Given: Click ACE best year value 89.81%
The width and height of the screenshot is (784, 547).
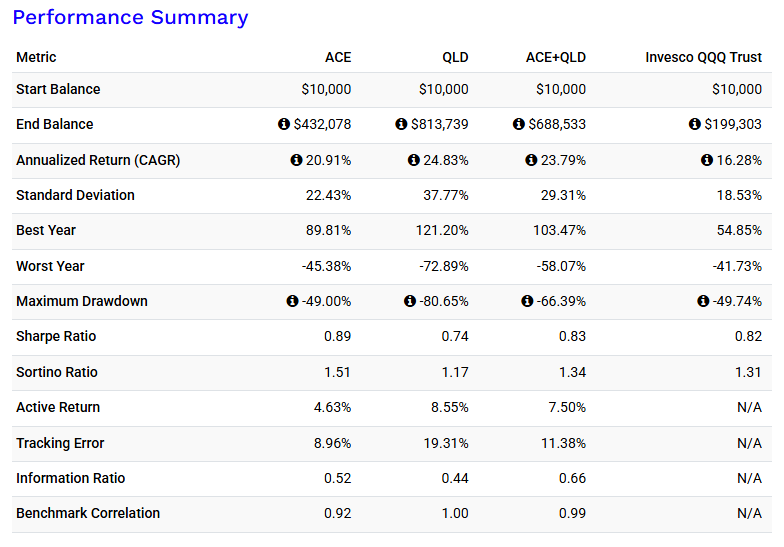Looking at the screenshot, I should pos(328,230).
